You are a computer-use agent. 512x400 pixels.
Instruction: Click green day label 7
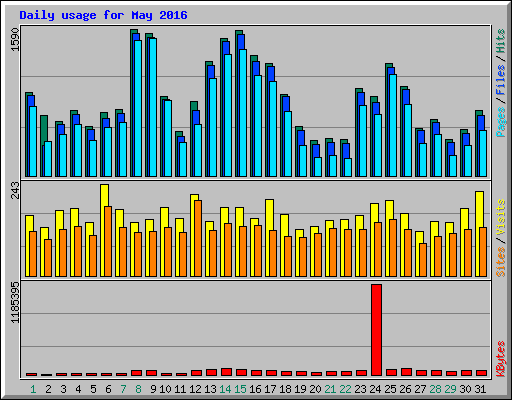pyautogui.click(x=123, y=389)
